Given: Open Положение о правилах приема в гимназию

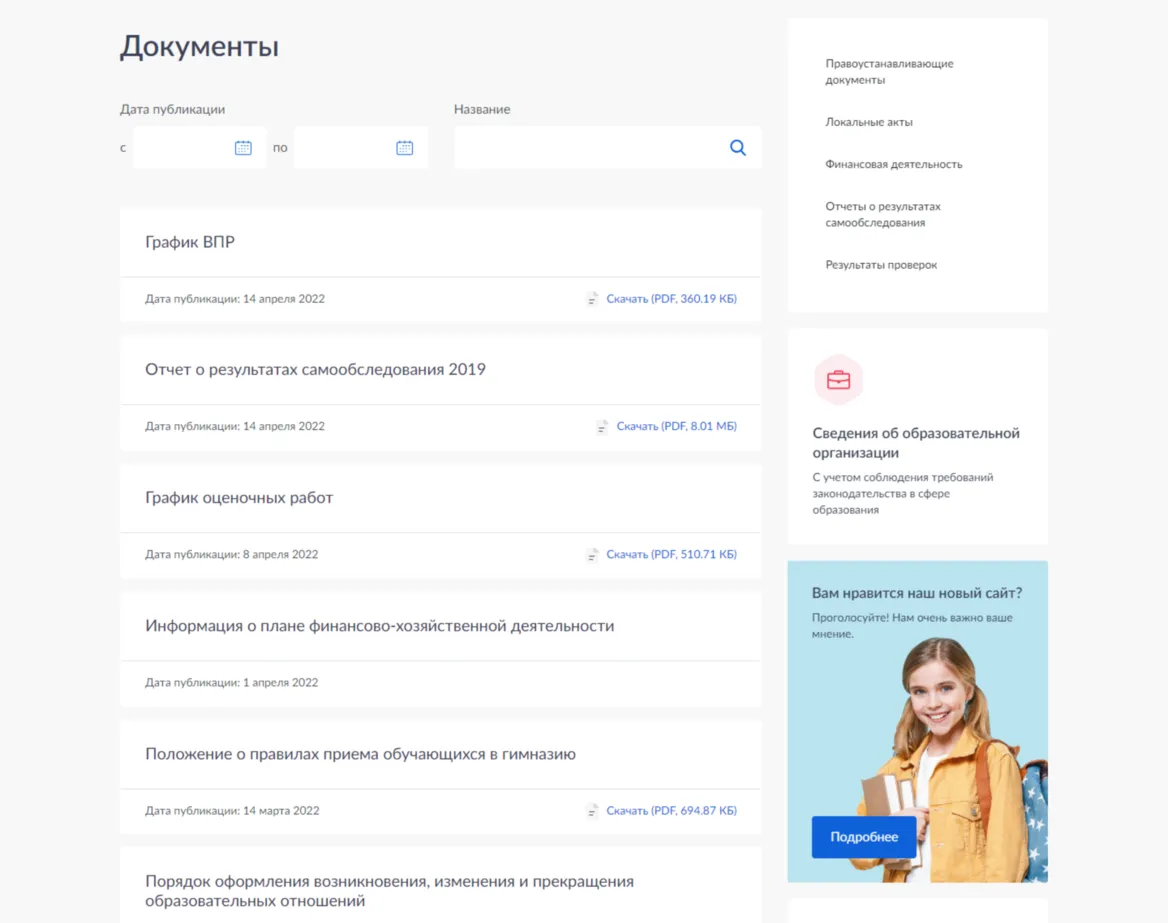Looking at the screenshot, I should [x=361, y=754].
